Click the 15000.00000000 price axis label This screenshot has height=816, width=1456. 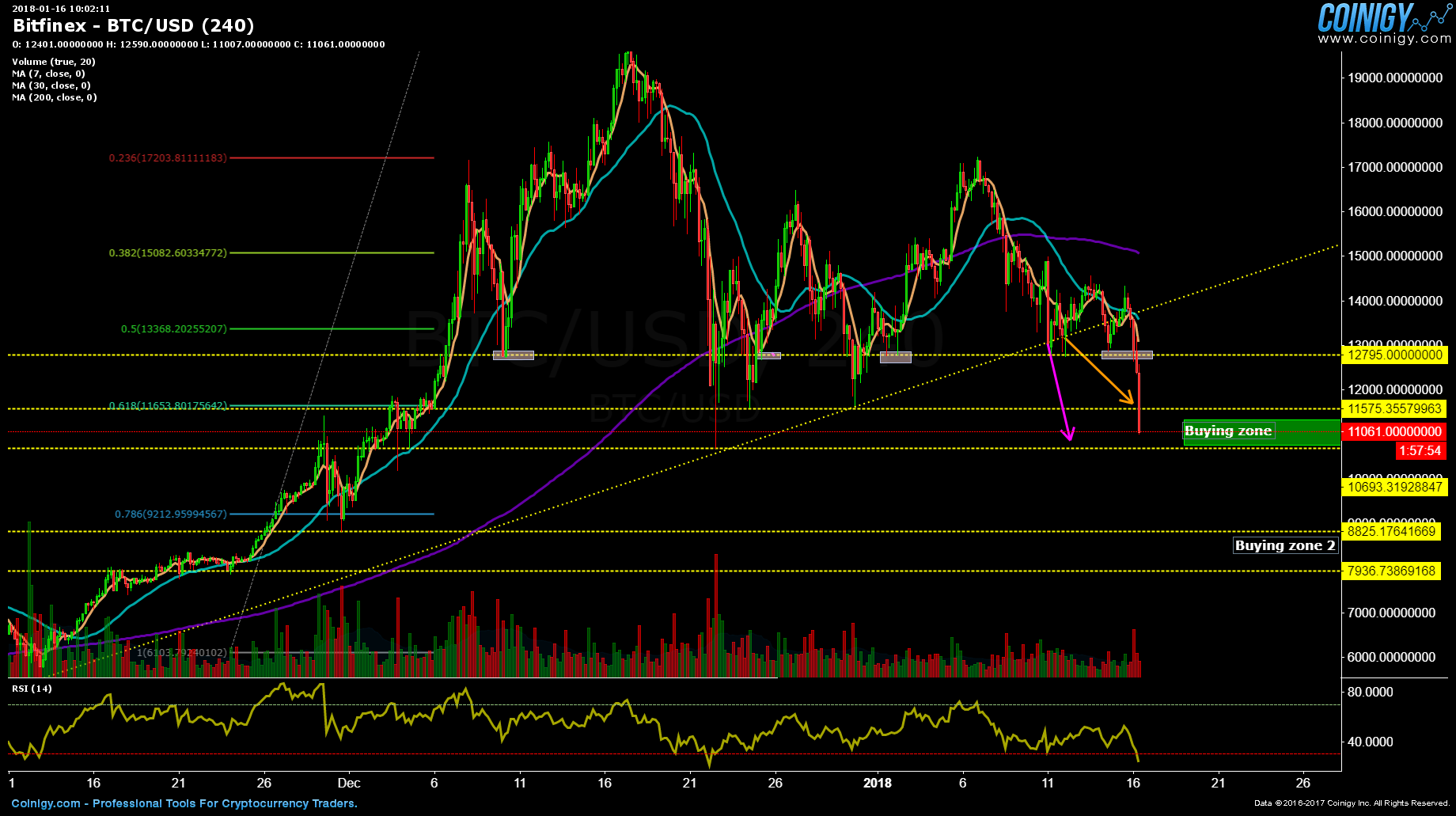click(1397, 256)
